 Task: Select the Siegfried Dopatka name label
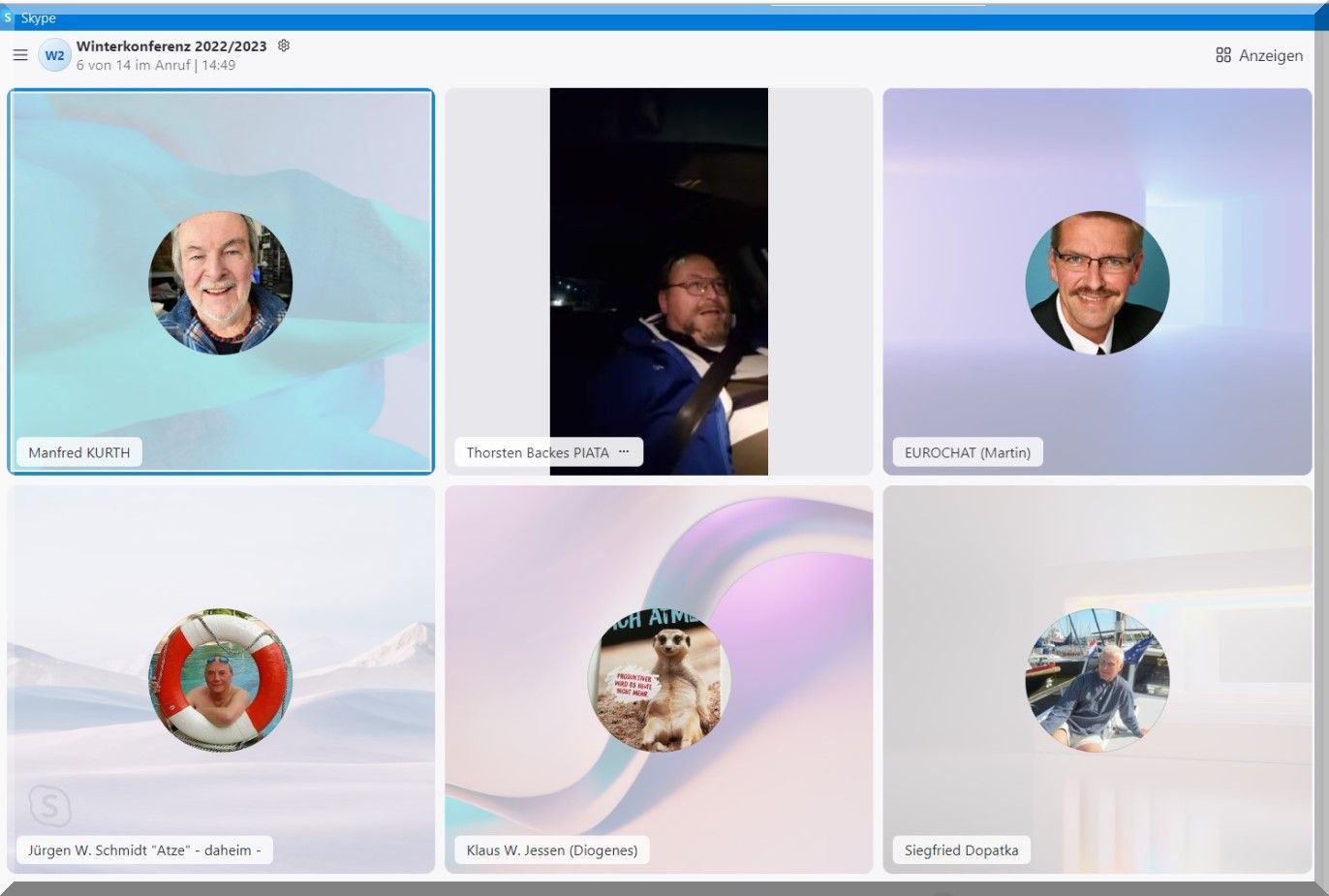pos(960,850)
